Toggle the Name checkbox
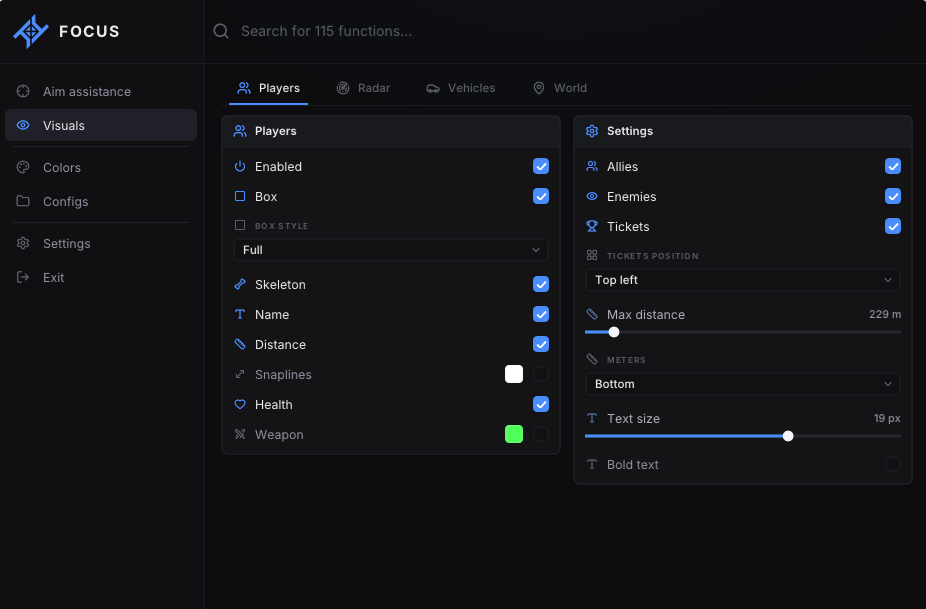The width and height of the screenshot is (926, 609). [541, 314]
